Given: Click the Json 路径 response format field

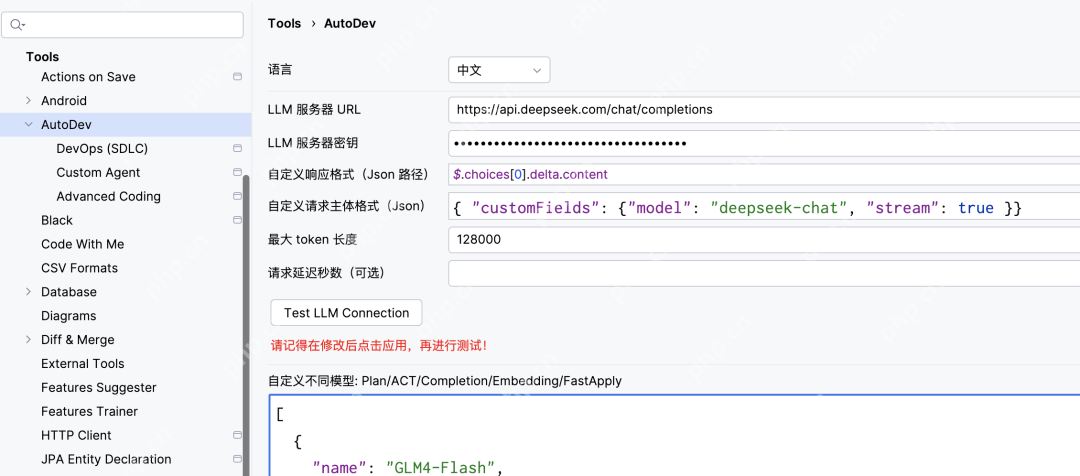Looking at the screenshot, I should click(764, 174).
